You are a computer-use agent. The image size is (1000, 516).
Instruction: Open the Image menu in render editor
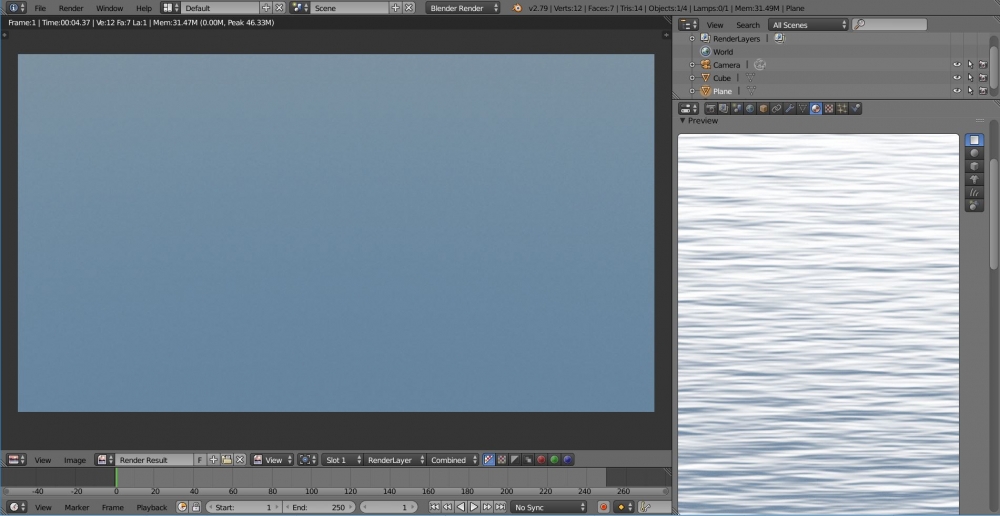pyautogui.click(x=75, y=460)
